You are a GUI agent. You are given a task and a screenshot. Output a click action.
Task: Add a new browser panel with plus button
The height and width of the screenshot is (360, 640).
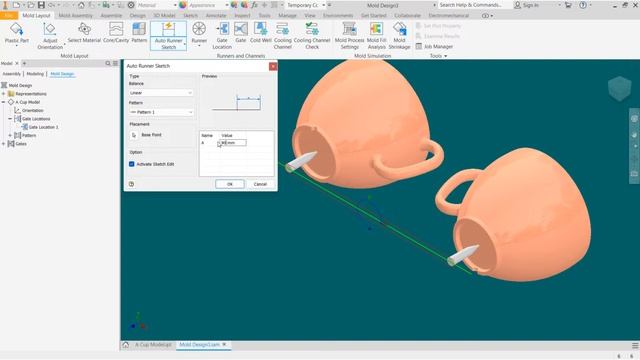(24, 63)
